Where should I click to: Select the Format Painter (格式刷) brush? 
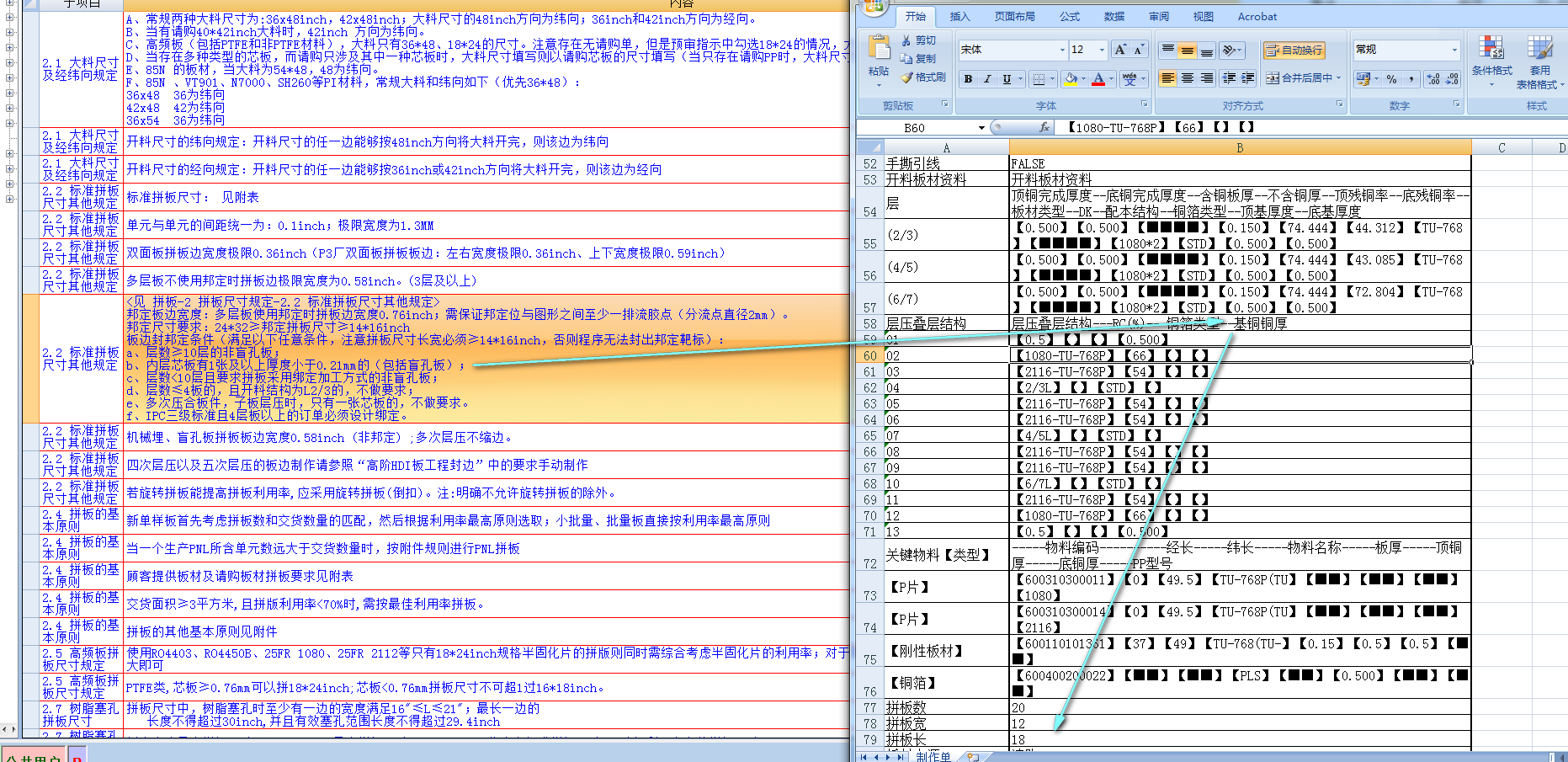pyautogui.click(x=922, y=77)
